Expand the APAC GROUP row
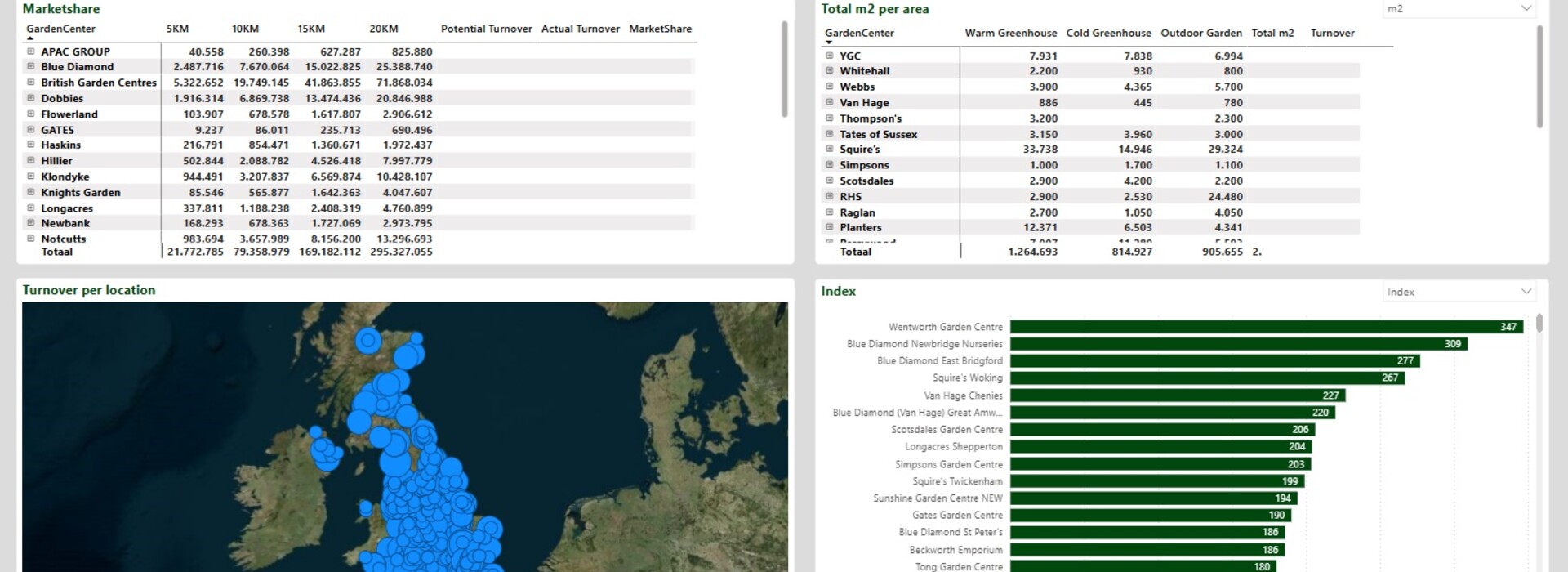The width and height of the screenshot is (1568, 572). coord(31,51)
